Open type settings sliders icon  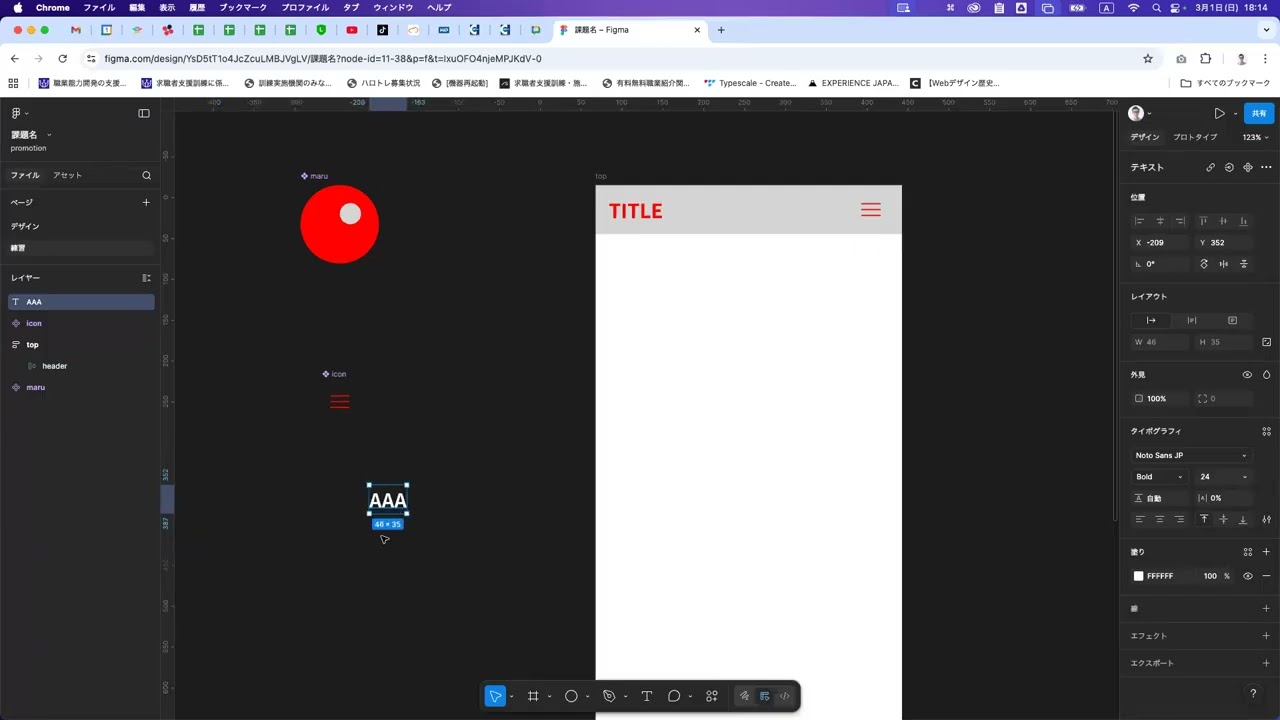pyautogui.click(x=1266, y=519)
